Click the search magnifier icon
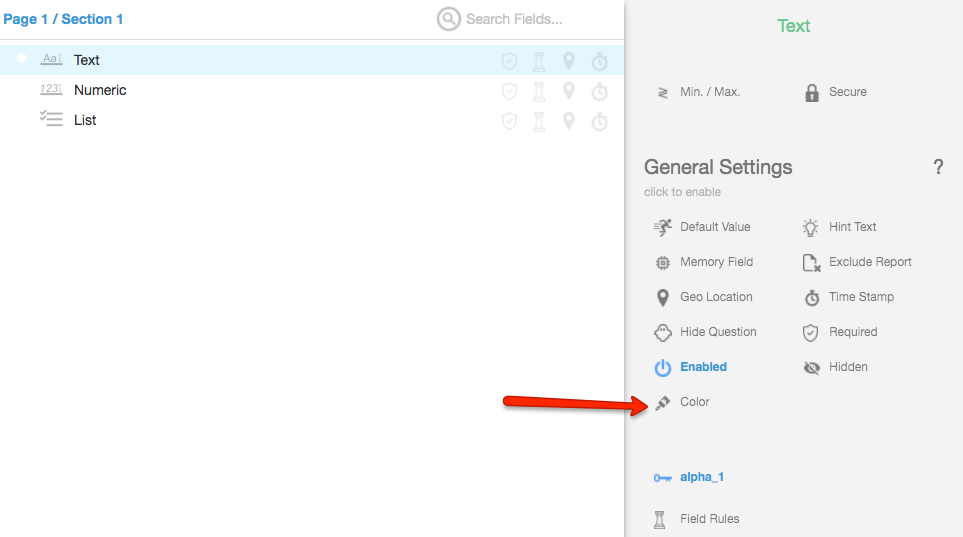Viewport: 963px width, 537px height. click(x=449, y=19)
